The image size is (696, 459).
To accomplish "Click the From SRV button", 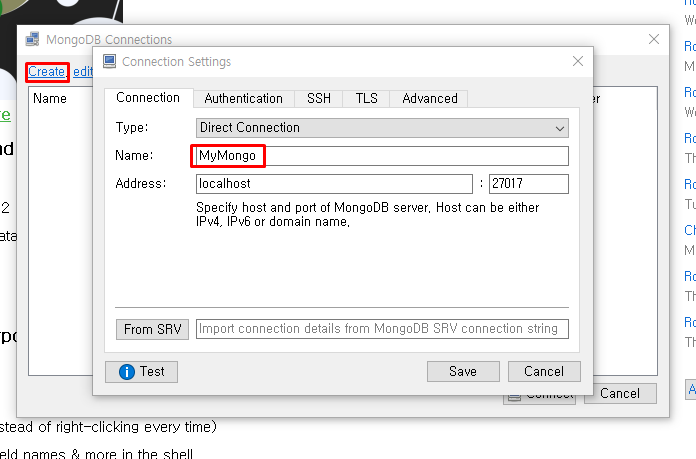I will [152, 329].
